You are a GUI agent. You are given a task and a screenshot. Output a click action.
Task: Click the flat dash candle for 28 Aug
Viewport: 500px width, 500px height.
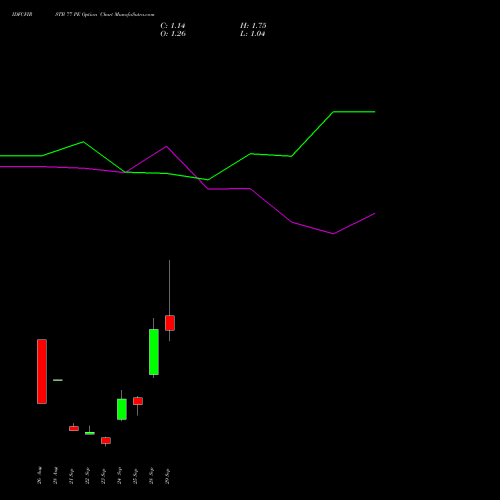pyautogui.click(x=58, y=380)
